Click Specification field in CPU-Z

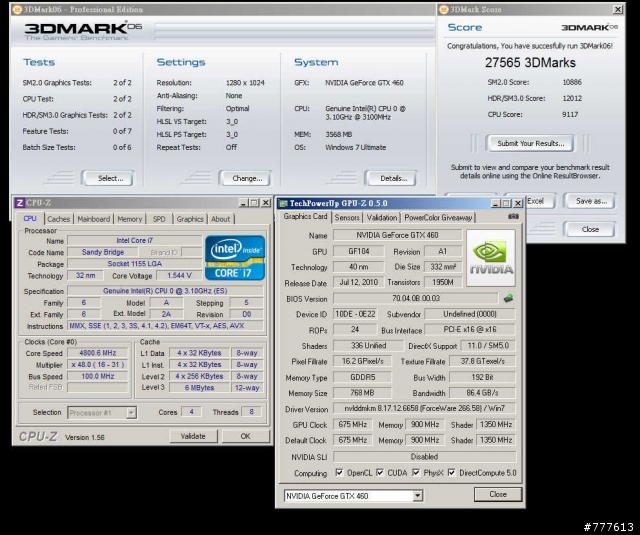[165, 291]
